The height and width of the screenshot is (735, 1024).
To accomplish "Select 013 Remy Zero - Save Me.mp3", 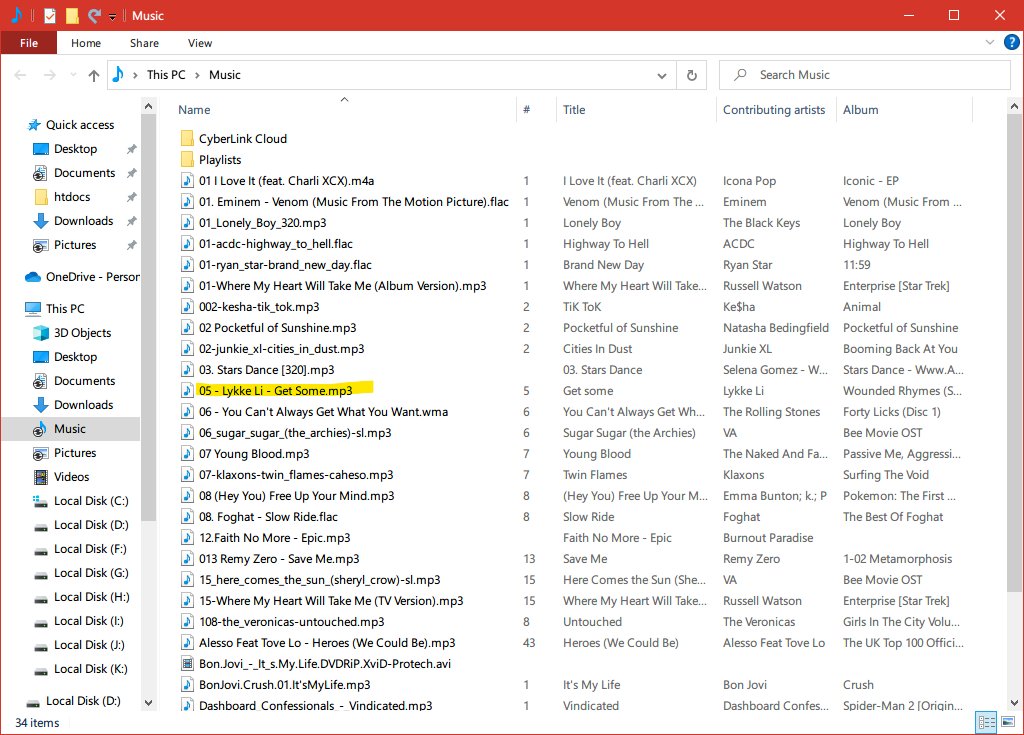I will pos(279,559).
